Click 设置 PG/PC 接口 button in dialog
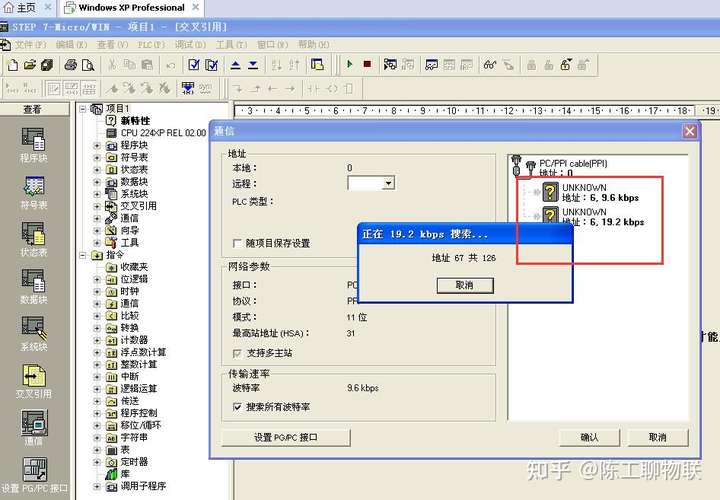The image size is (720, 500). click(286, 438)
